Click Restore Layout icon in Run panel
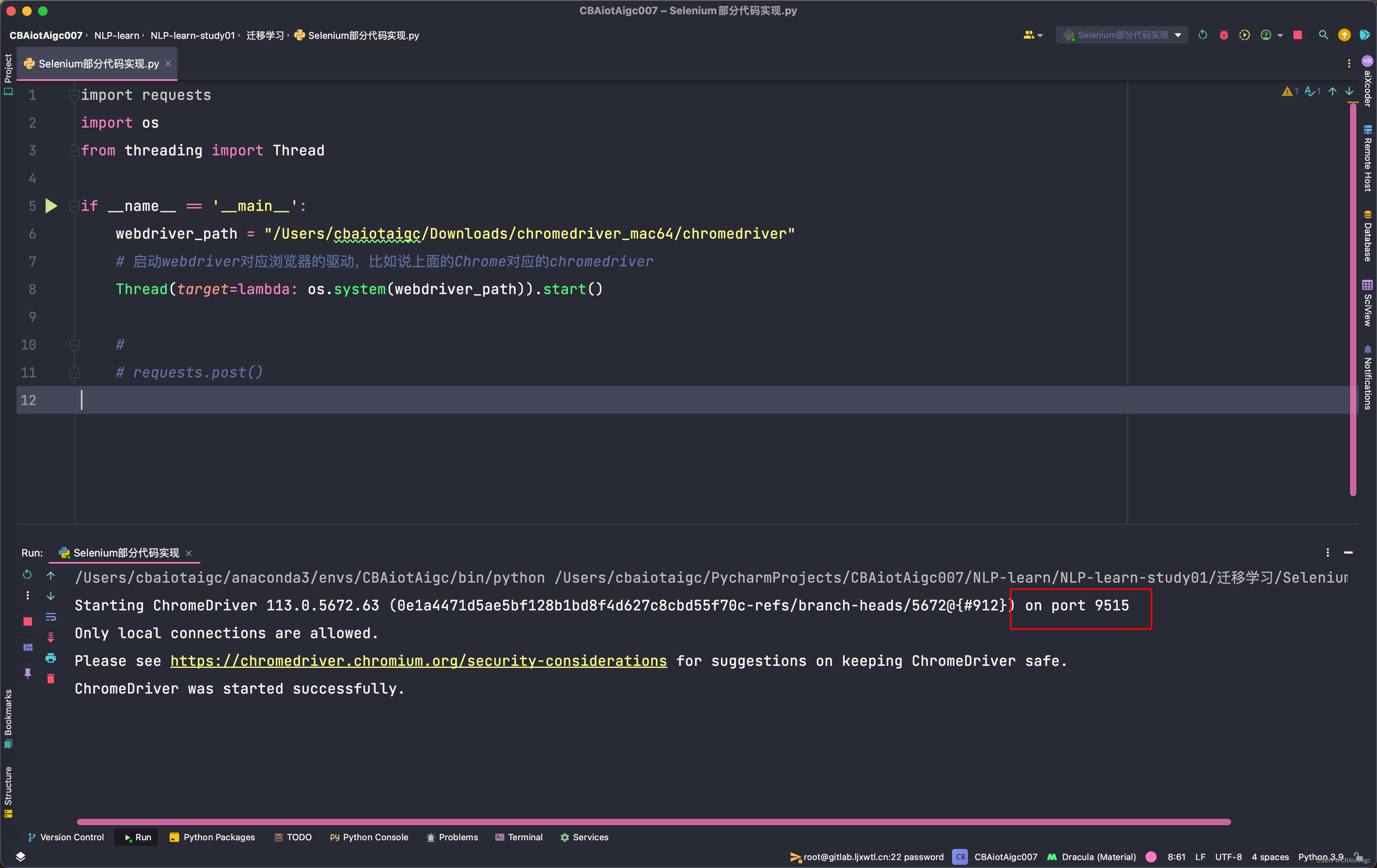 click(27, 647)
